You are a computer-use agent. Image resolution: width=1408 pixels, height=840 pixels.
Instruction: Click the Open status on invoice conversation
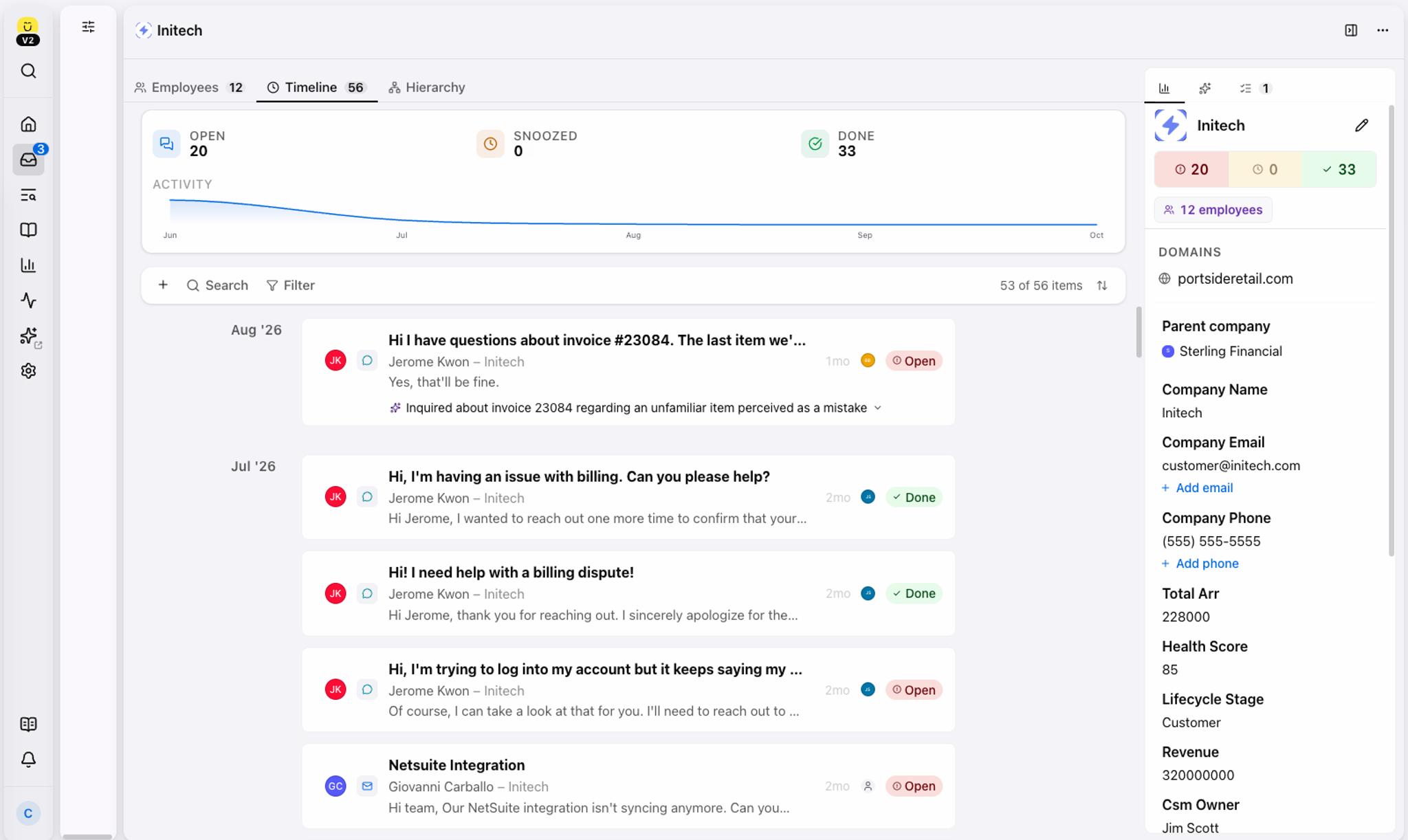pyautogui.click(x=914, y=361)
